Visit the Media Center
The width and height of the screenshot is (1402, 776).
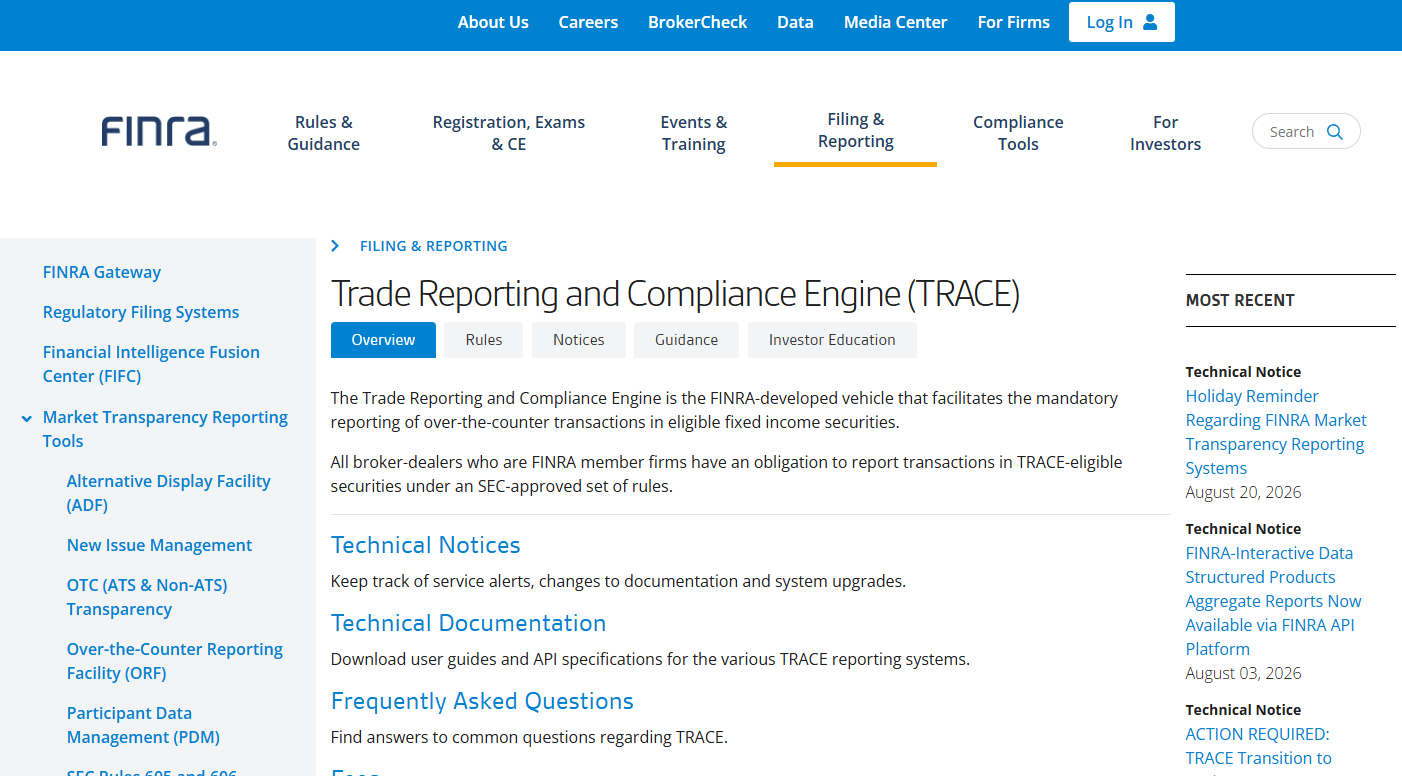pos(895,22)
